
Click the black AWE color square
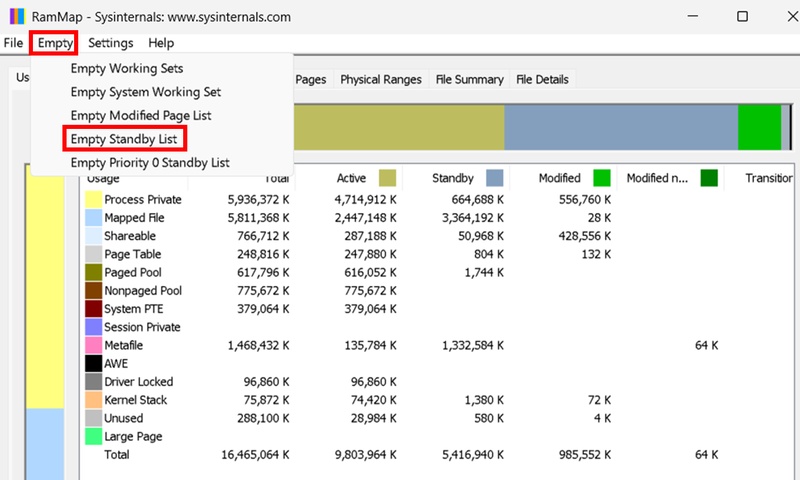[93, 363]
